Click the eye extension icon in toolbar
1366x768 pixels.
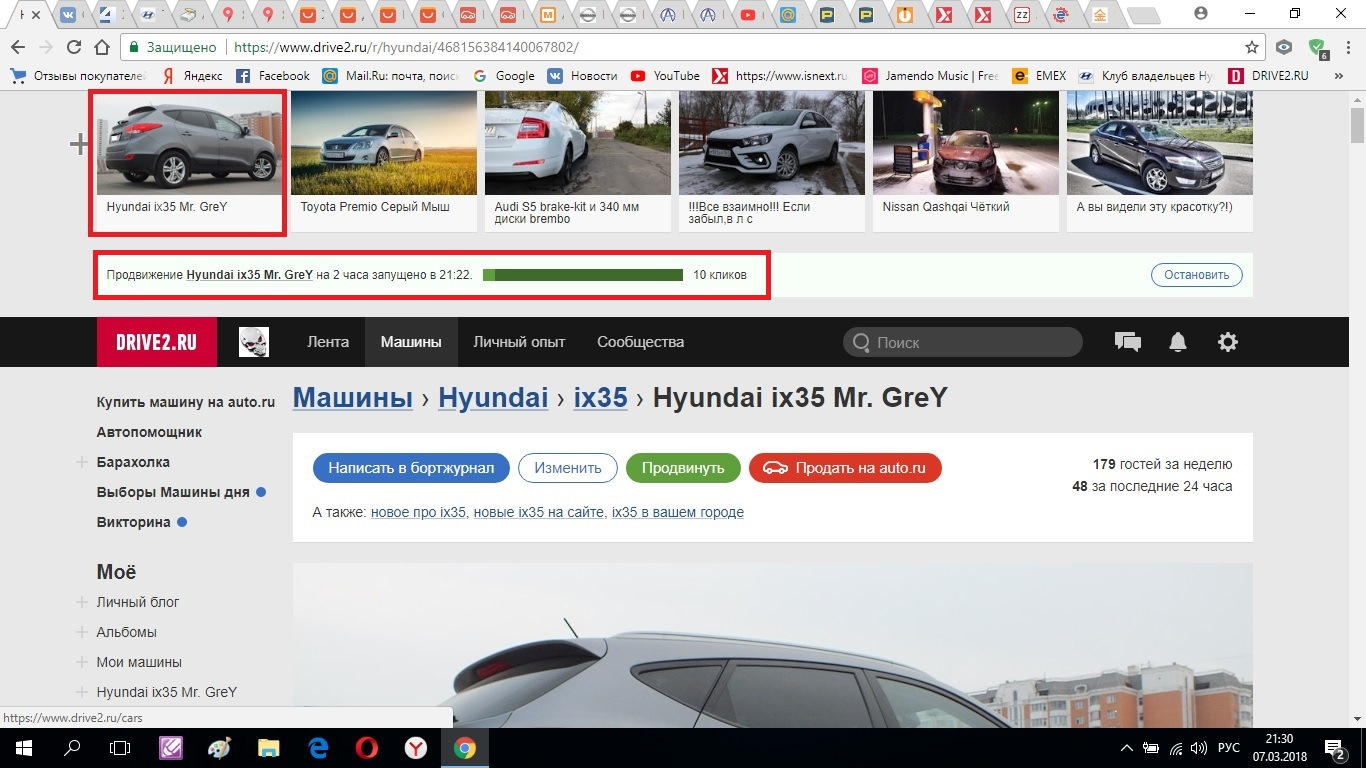[1285, 47]
